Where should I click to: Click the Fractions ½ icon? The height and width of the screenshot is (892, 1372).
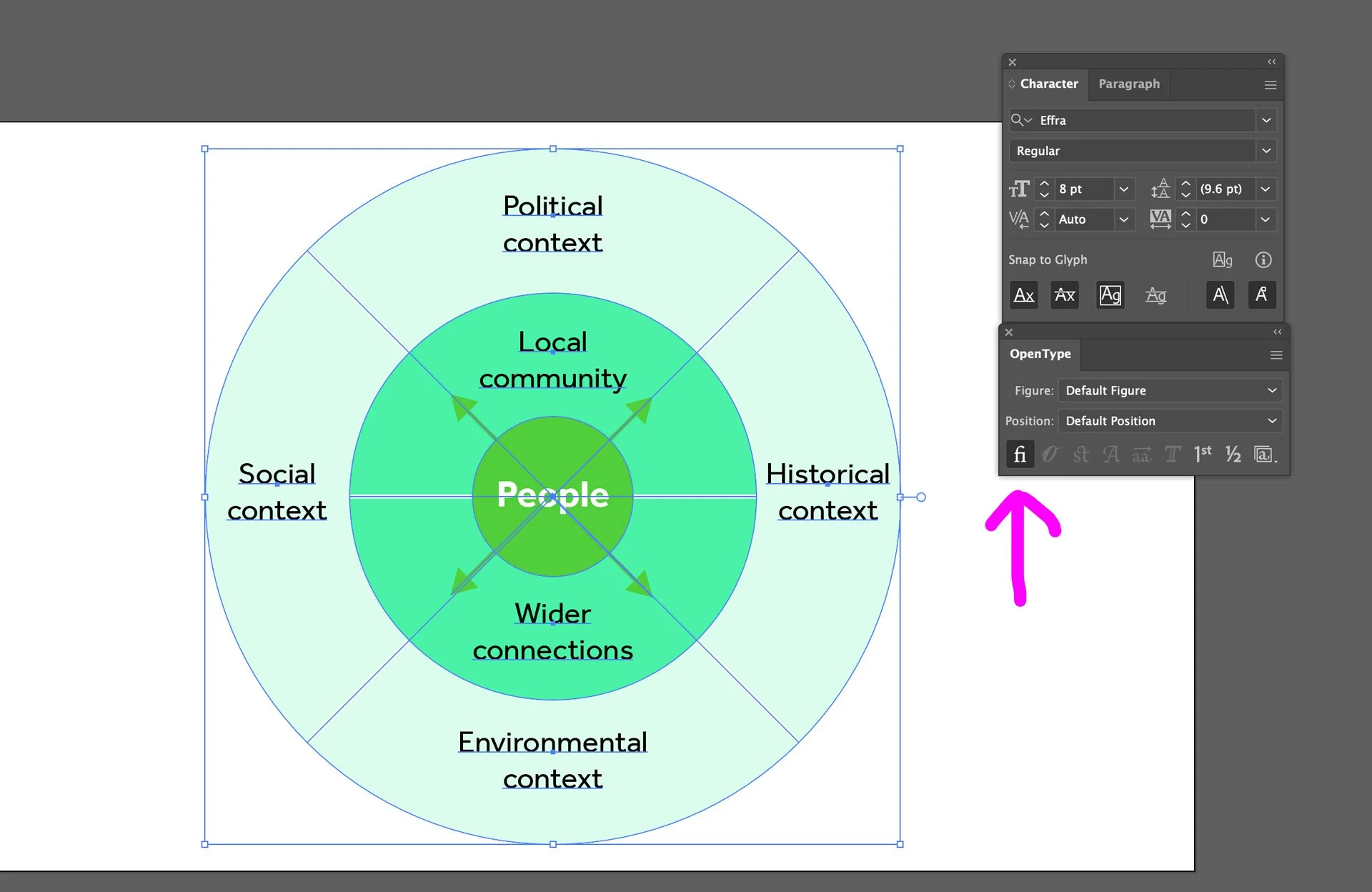tap(1233, 455)
